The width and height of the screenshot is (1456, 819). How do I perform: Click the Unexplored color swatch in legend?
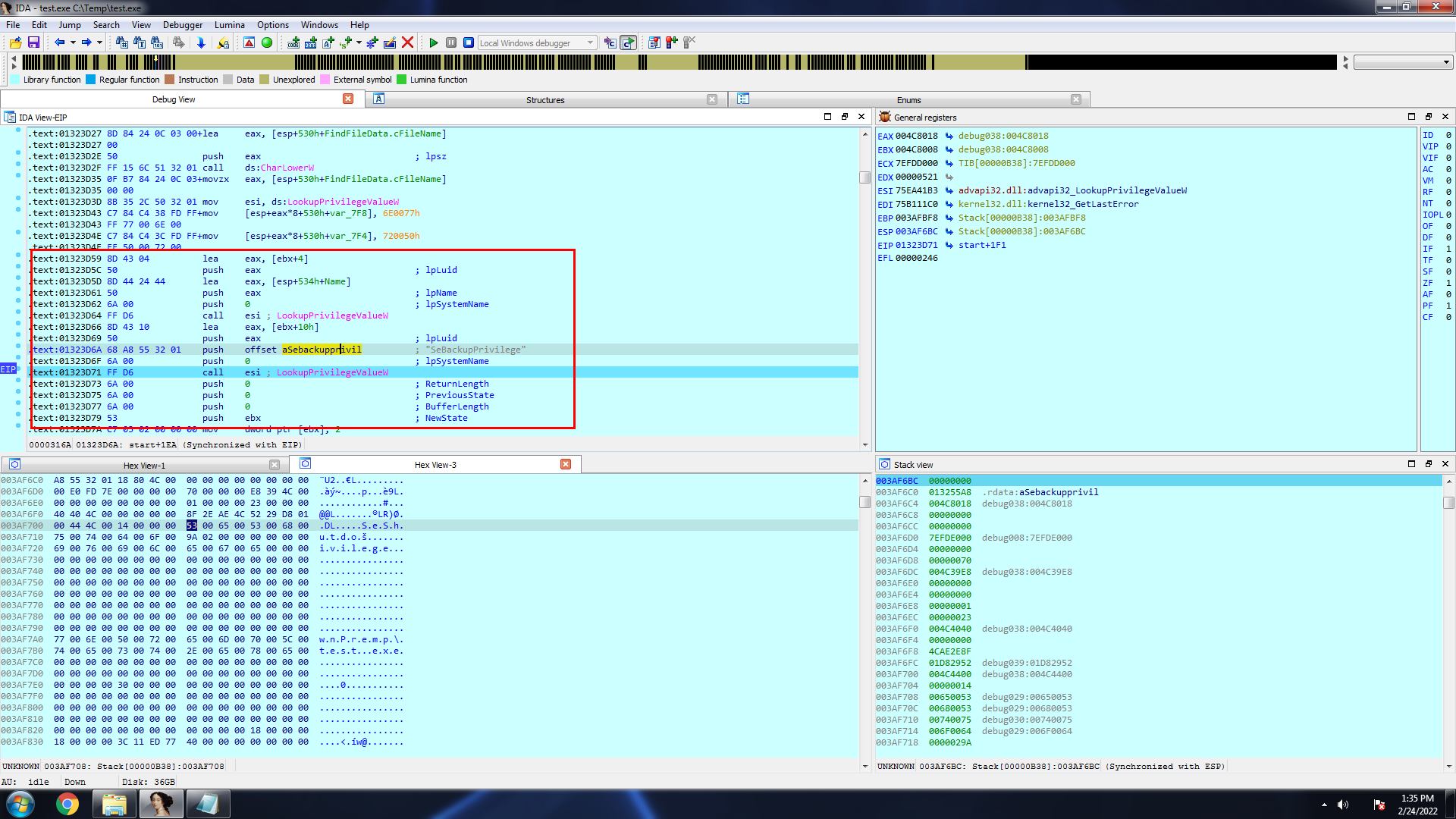pos(264,80)
